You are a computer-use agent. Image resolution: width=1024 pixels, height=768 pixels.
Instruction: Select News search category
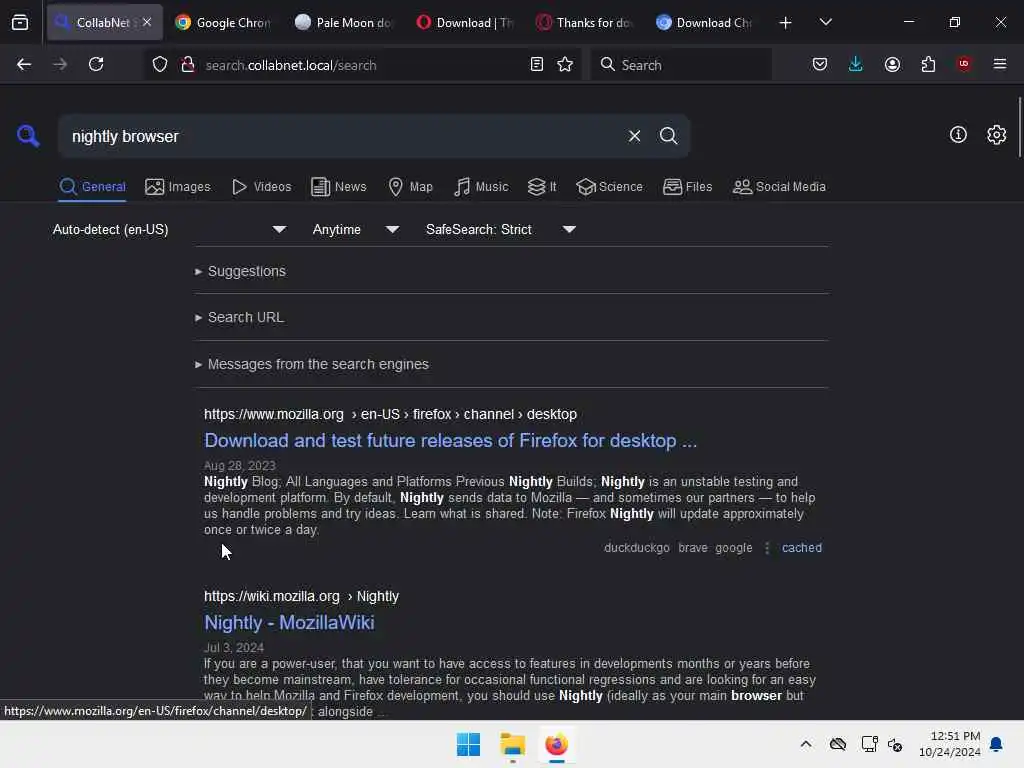coord(338,187)
